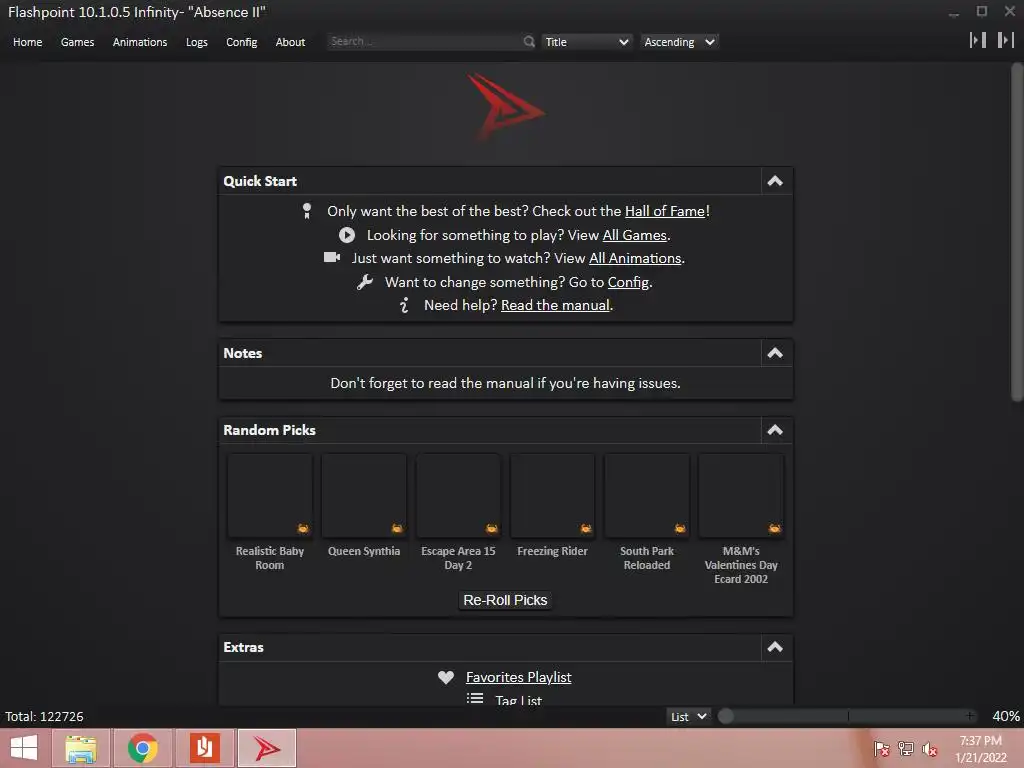Click the platform icon on Realistic Baby Room
Viewport: 1024px width, 768px height.
click(x=303, y=528)
